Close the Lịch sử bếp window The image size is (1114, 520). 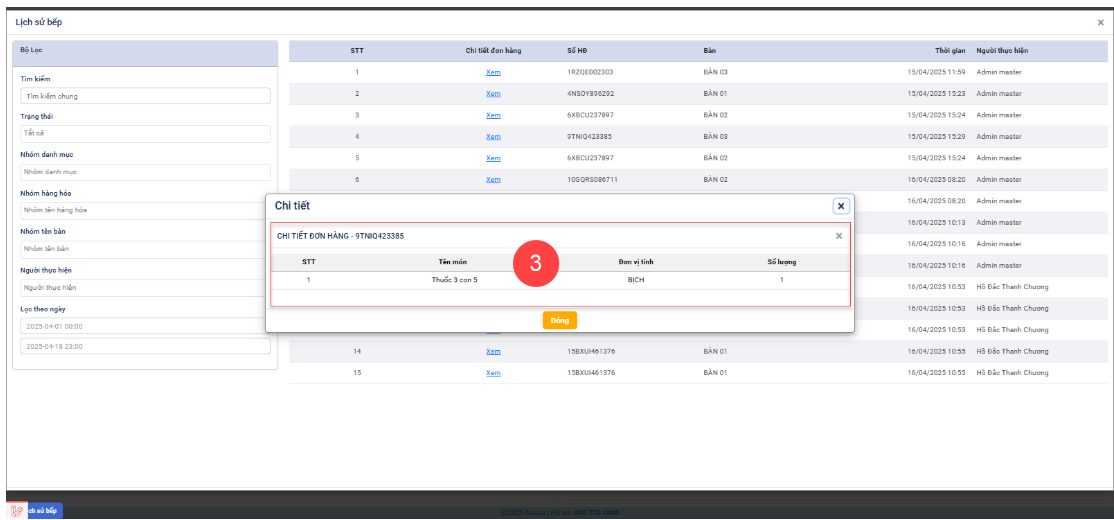click(1100, 21)
